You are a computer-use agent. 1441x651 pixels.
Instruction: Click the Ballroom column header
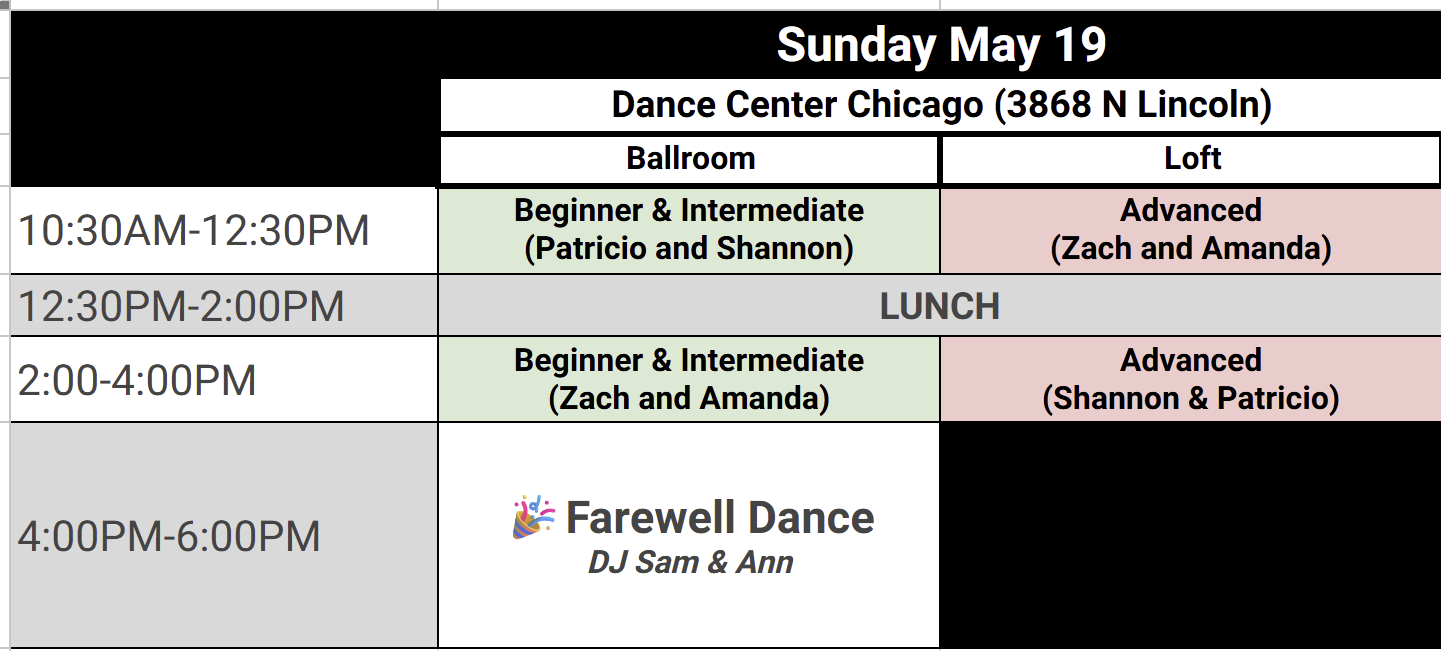(689, 159)
